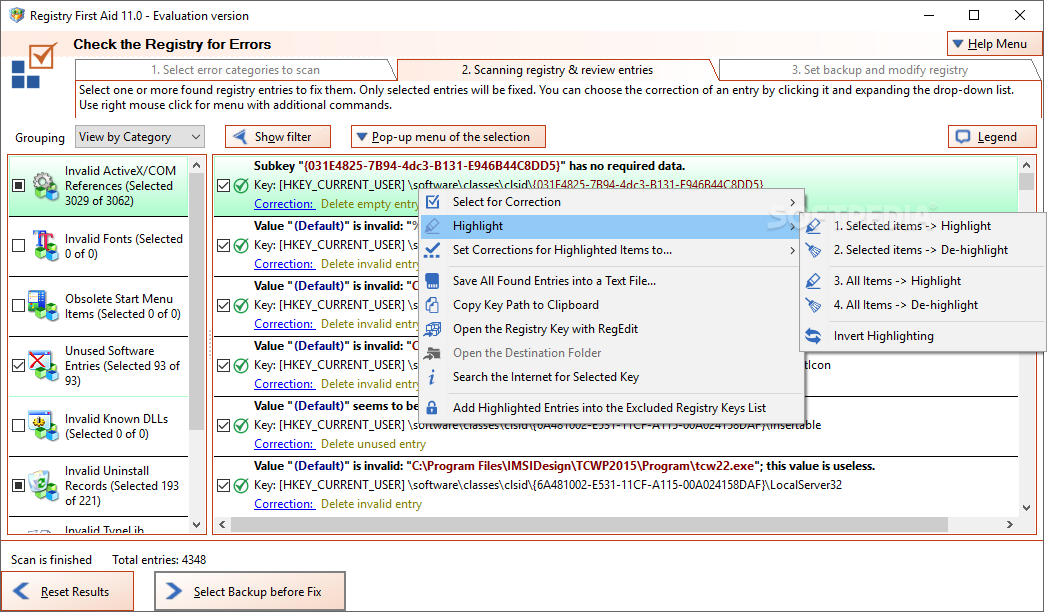Viewport: 1047px width, 612px height.
Task: Choose Select for Correction menu item
Action: coord(612,202)
